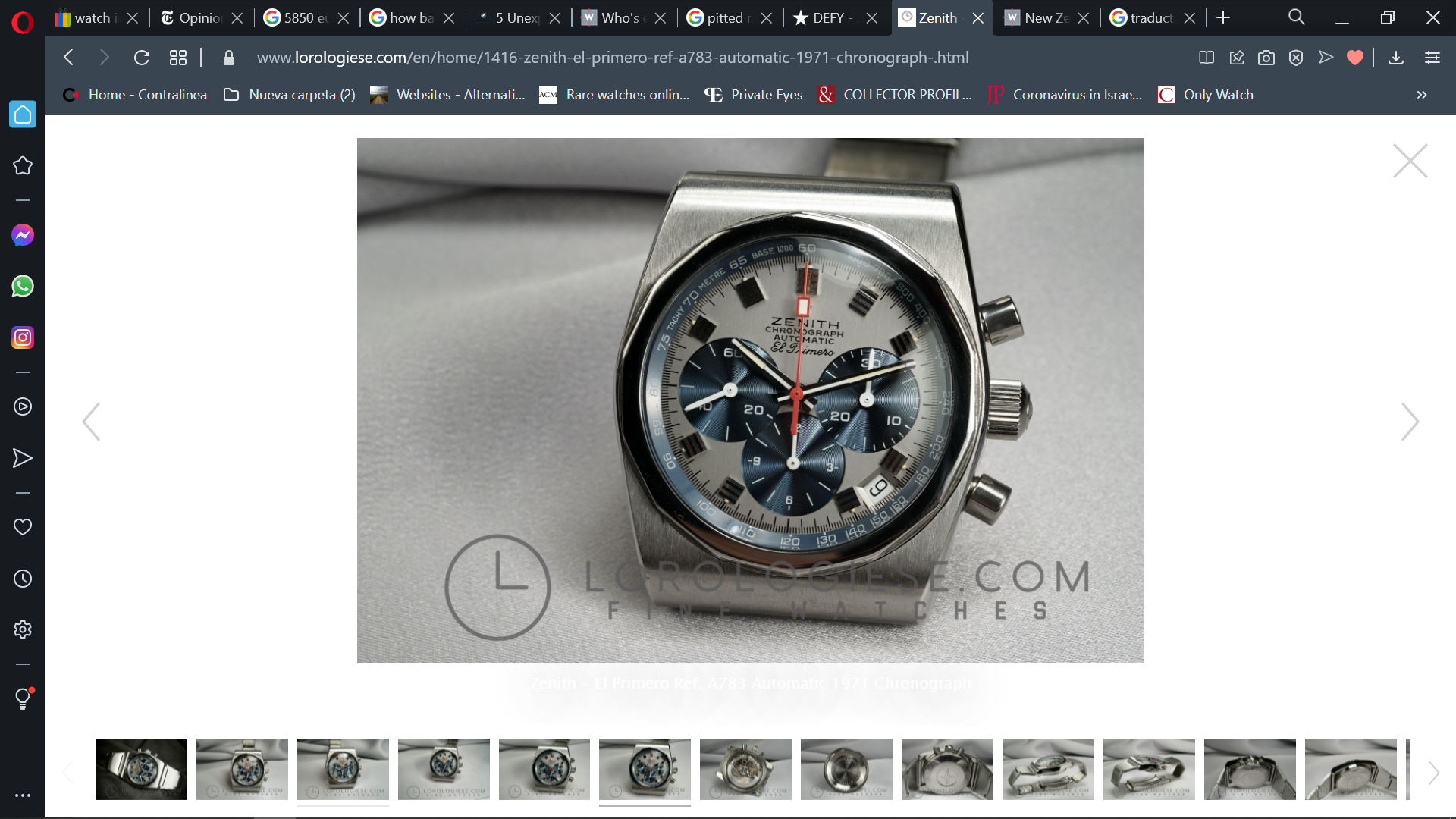This screenshot has width=1456, height=819.
Task: Click the Speed Dial grid icon
Action: pos(178,58)
